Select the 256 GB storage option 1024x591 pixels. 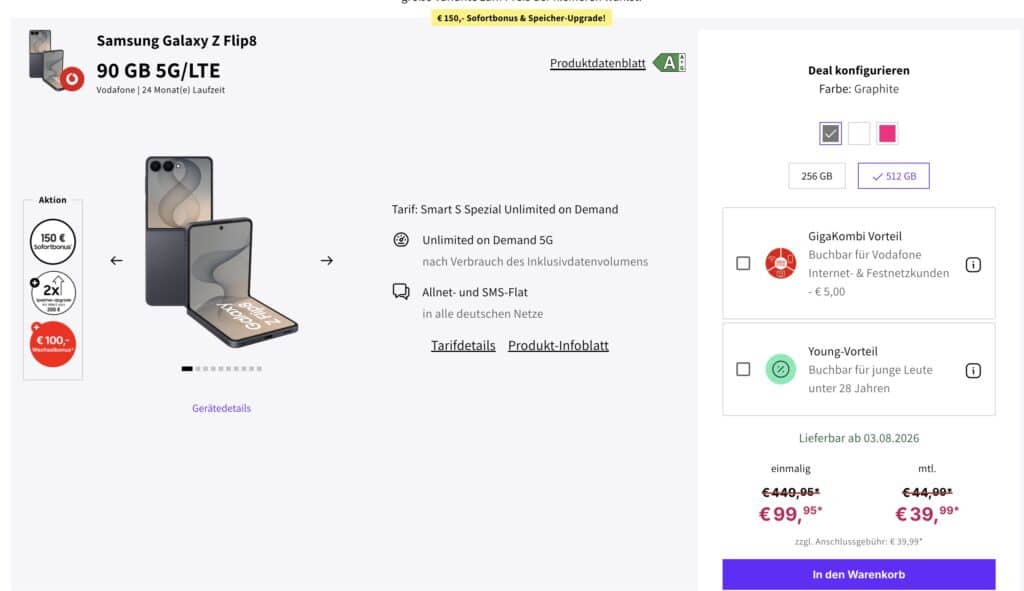point(817,176)
